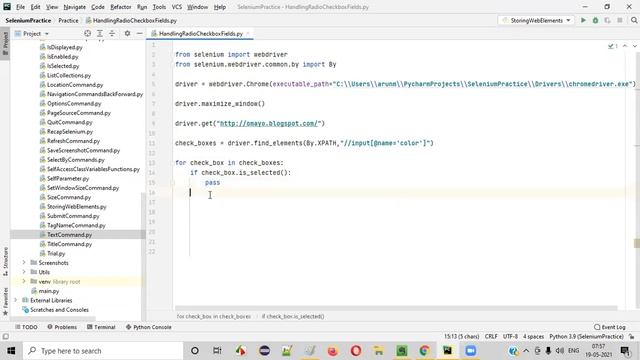Image resolution: width=640 pixels, height=360 pixels.
Task: Open the Python Console
Action: (x=149, y=327)
